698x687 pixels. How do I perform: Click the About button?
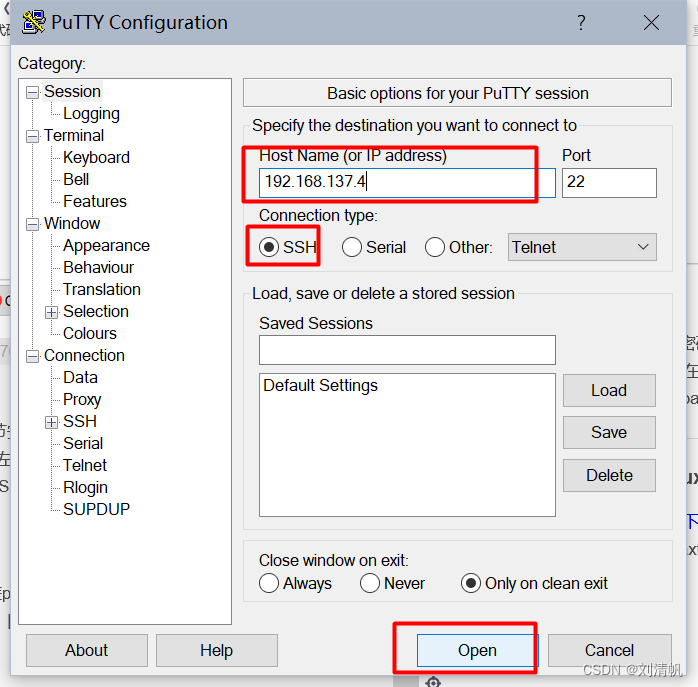click(x=87, y=650)
